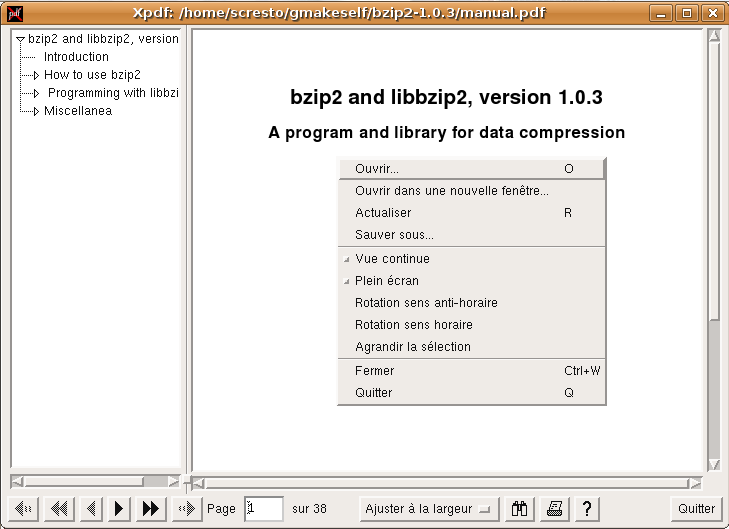Click document scroll-left arrow at bottom
The height and width of the screenshot is (529, 729).
198,483
